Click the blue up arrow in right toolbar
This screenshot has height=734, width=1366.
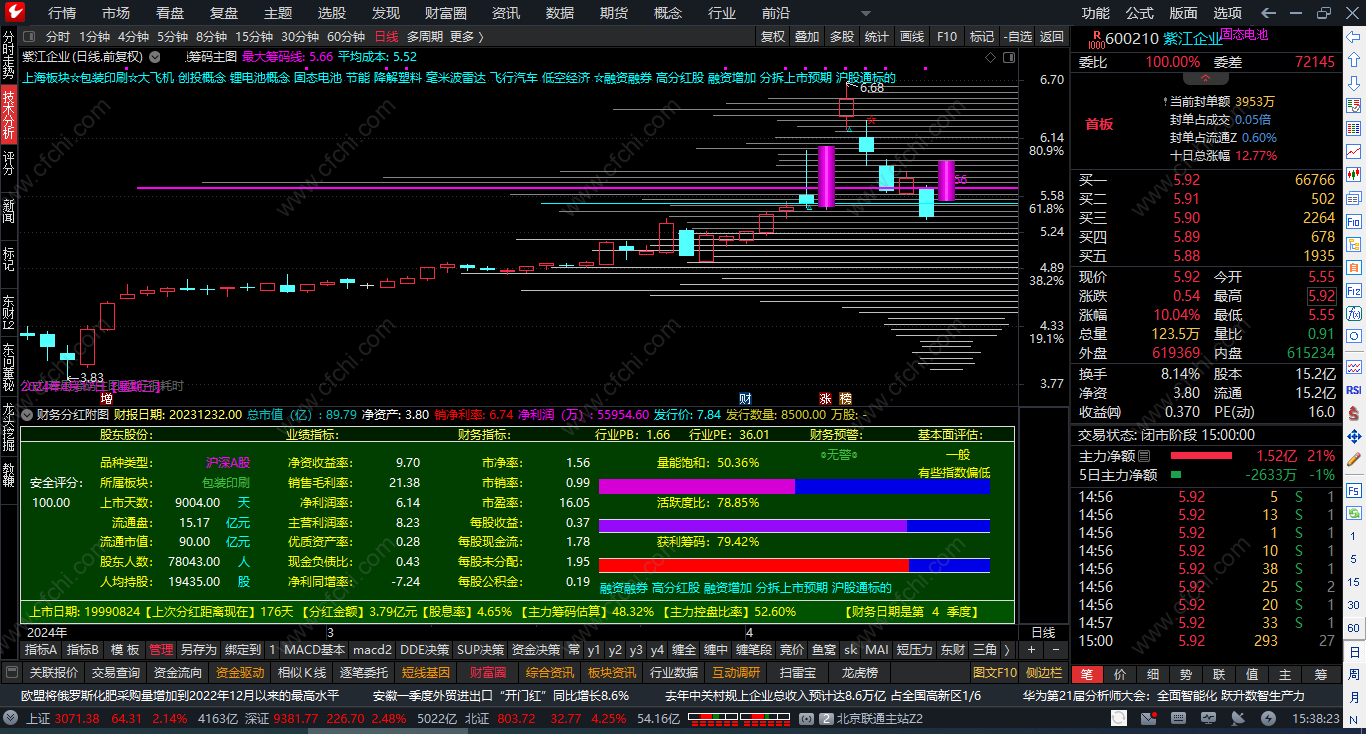(1354, 59)
